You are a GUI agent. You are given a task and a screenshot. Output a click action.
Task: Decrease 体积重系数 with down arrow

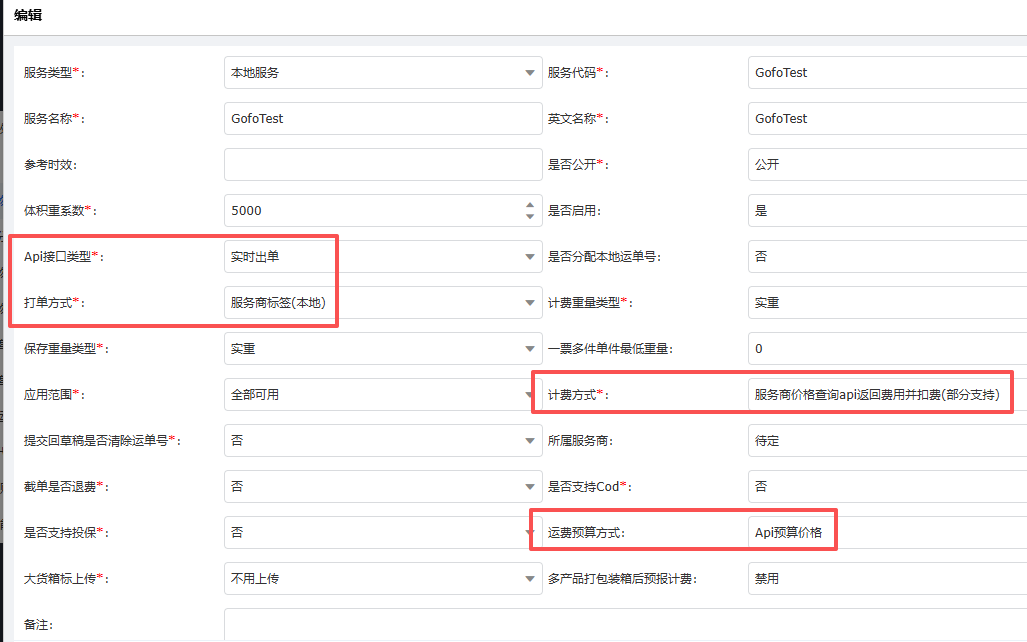(x=530, y=216)
